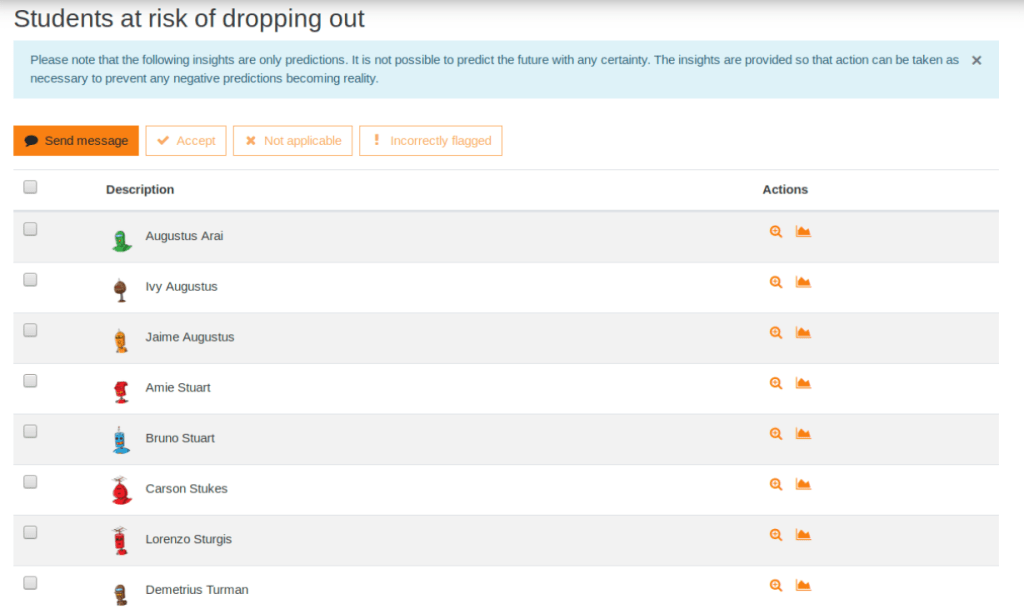Open prediction details magnifier for Augustus Arai
The image size is (1024, 614).
click(775, 232)
